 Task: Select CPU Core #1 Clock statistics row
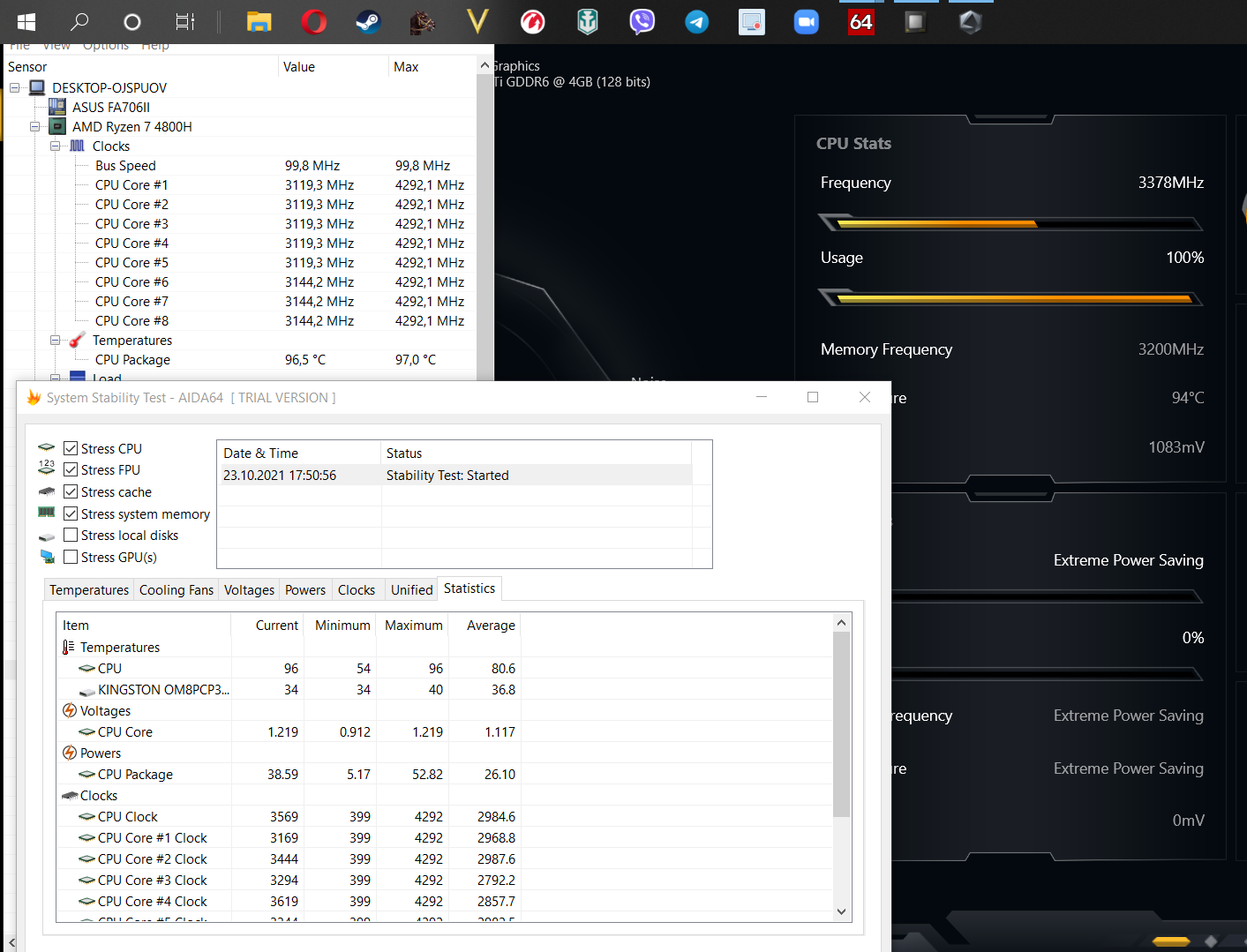pyautogui.click(x=289, y=837)
